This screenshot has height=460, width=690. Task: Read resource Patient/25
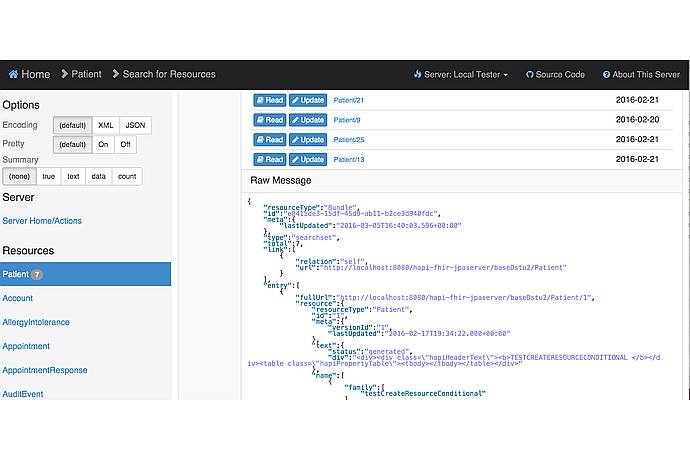pos(270,140)
